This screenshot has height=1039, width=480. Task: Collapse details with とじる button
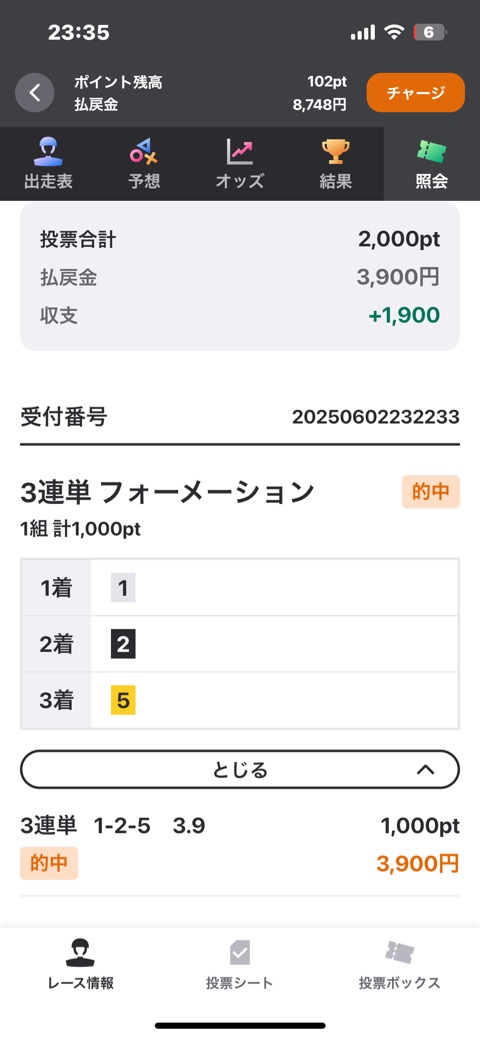(x=240, y=769)
